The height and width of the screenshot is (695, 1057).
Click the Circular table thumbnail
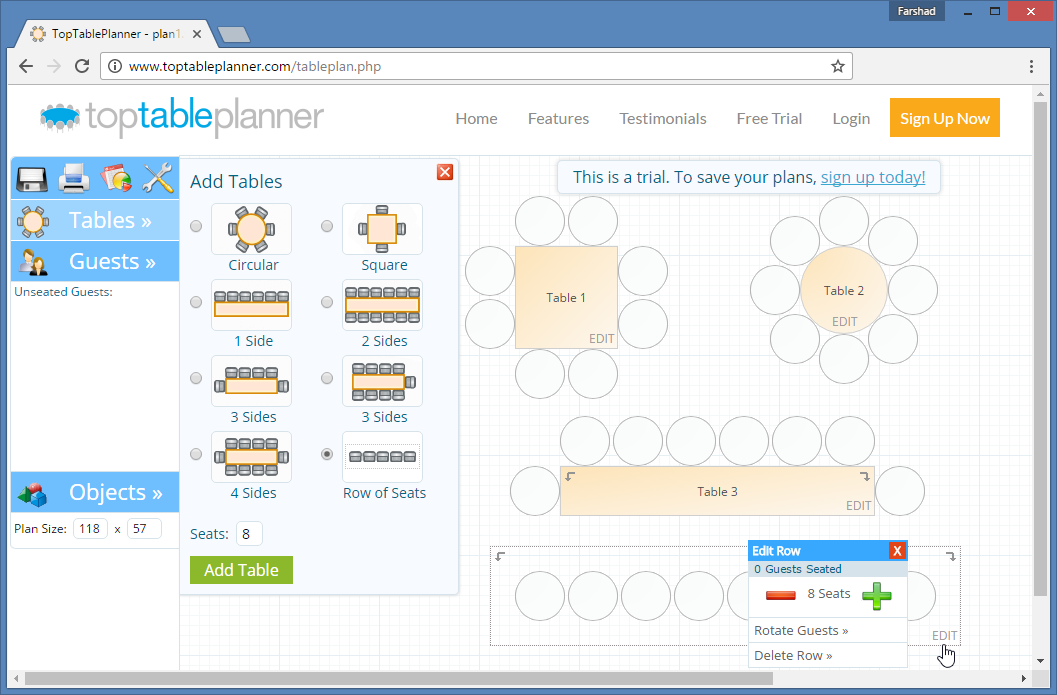[251, 229]
